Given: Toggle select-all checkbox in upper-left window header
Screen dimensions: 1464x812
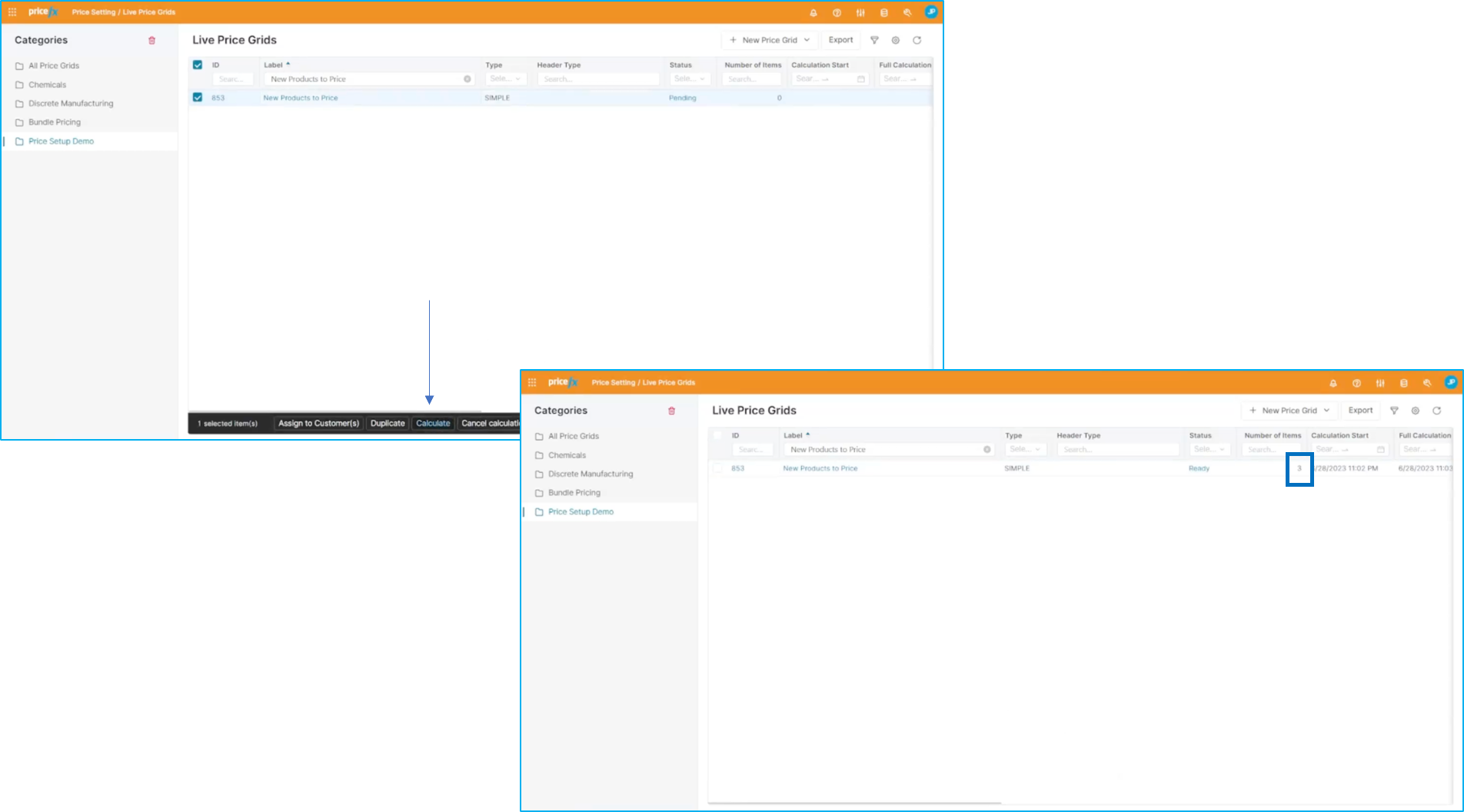Looking at the screenshot, I should tap(198, 65).
